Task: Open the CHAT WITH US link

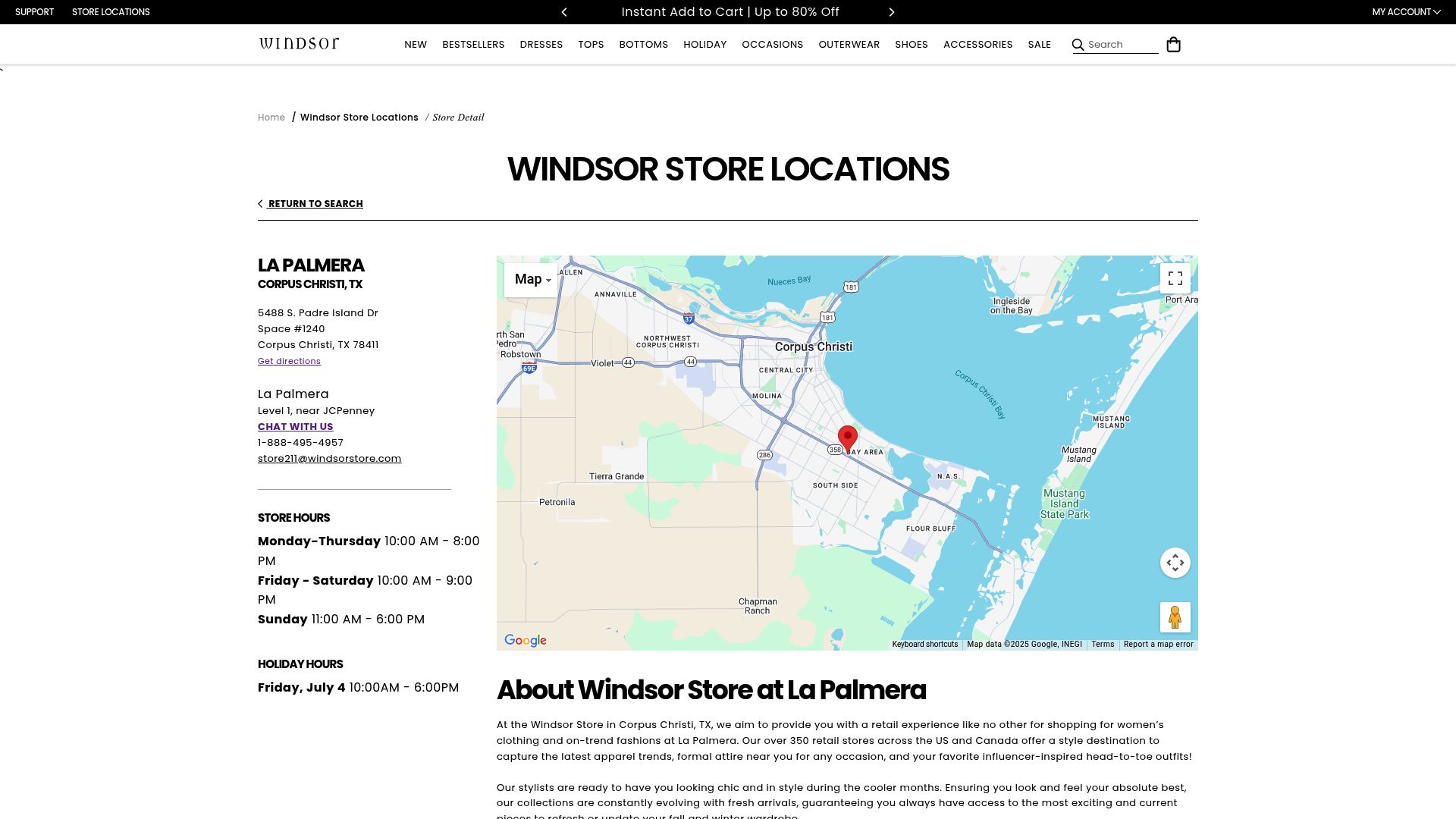Action: (295, 426)
